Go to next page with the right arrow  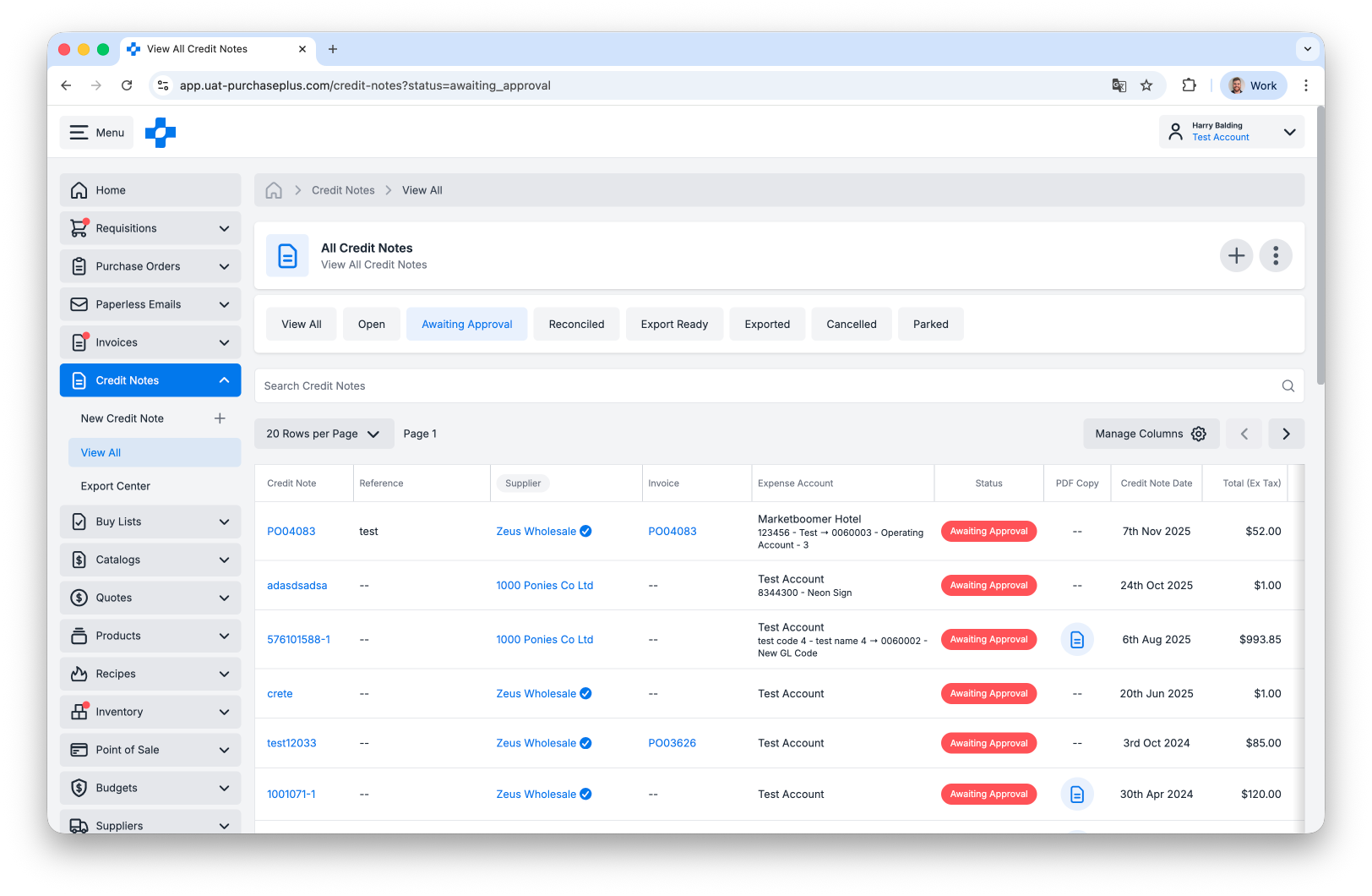[1286, 433]
